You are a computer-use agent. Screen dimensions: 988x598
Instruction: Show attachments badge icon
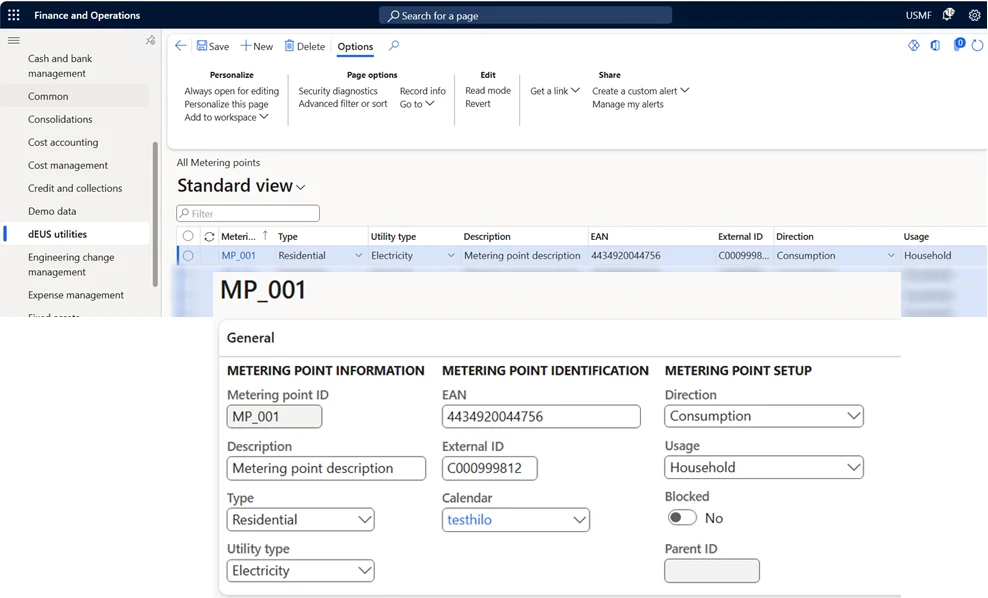958,44
